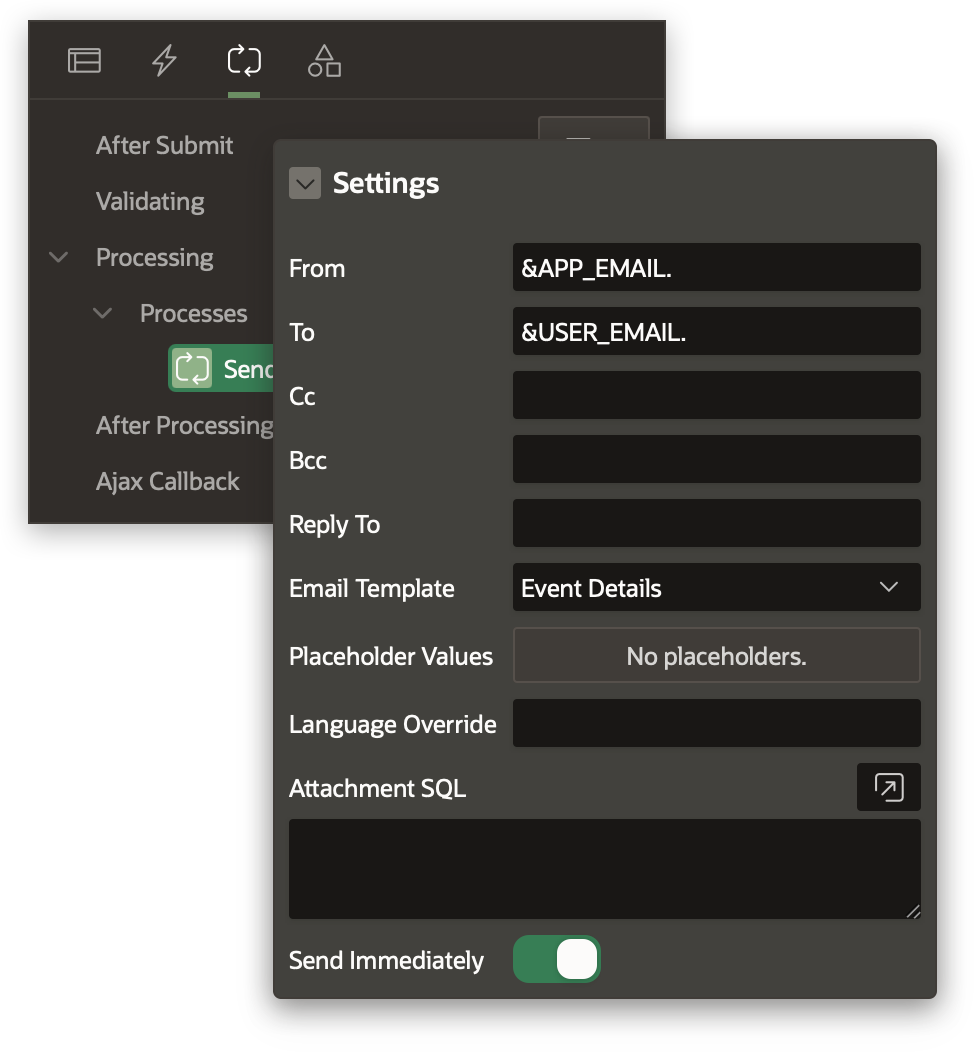Open Attachment SQL code editor popup icon
The image size is (974, 1052).
[x=888, y=788]
